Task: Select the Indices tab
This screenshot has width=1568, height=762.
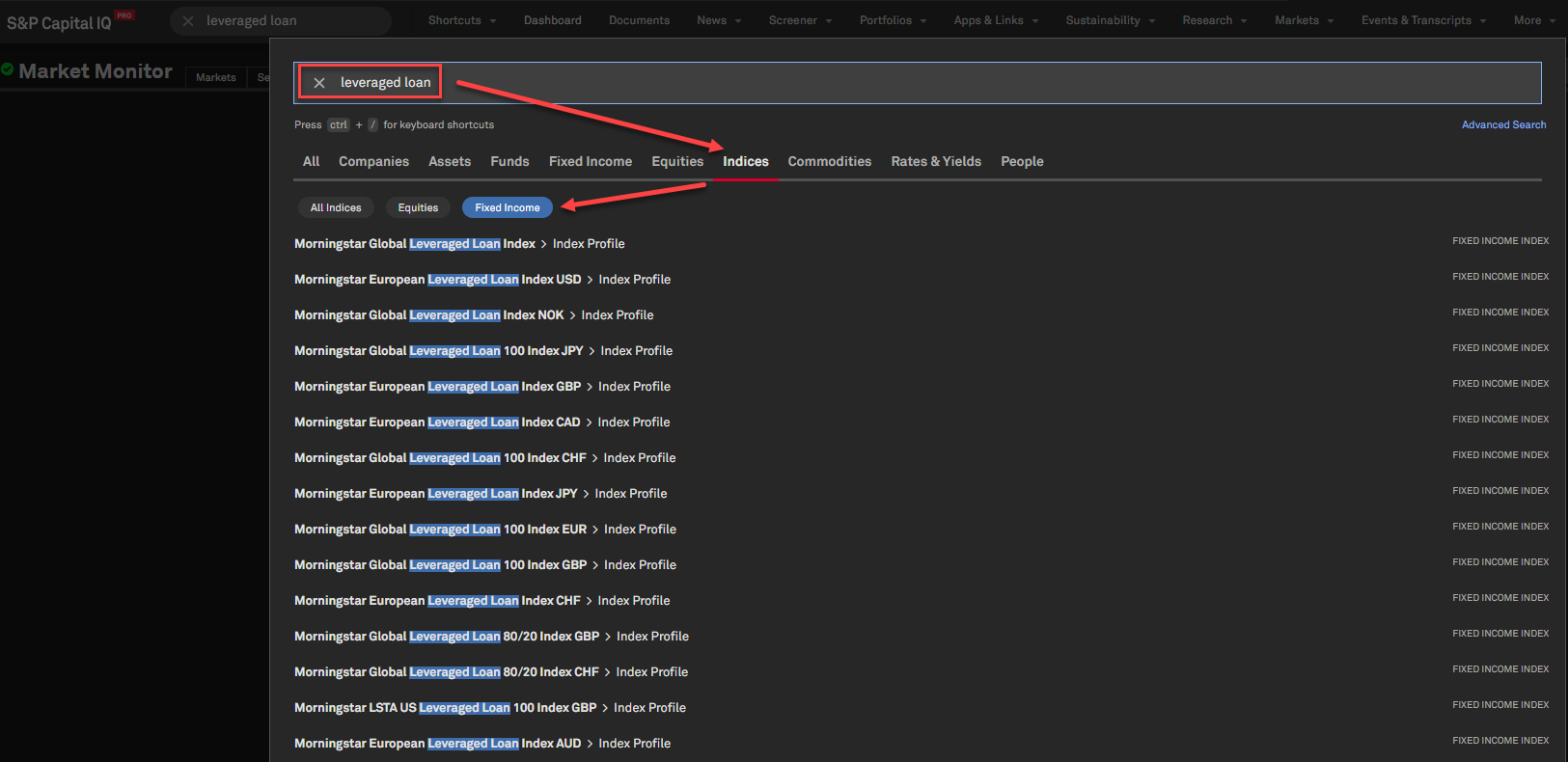Action: [746, 161]
